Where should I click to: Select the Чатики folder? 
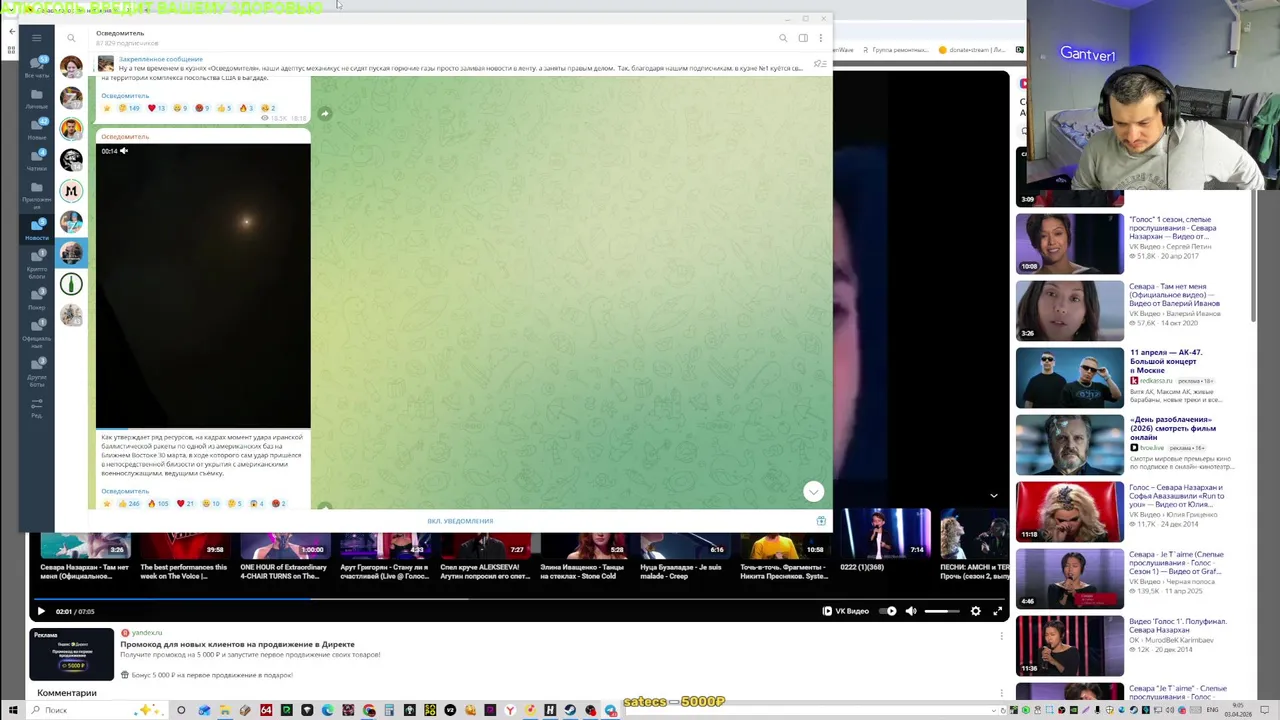[x=37, y=160]
